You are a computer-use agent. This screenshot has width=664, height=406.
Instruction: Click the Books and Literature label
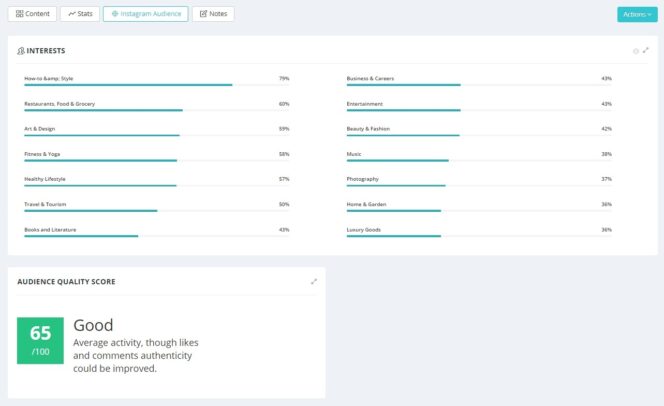[50, 229]
